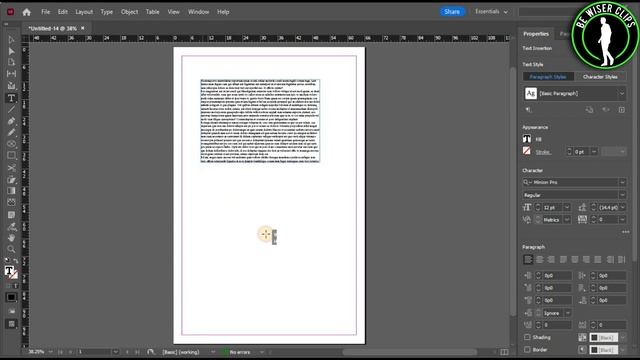Screen dimensions: 640x360
Task: Select the Hand tool
Action: coord(11,238)
